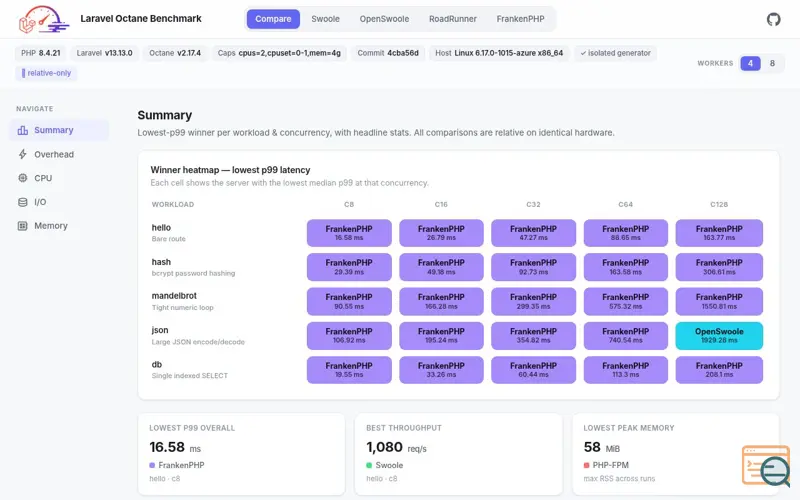
Task: Click the Commit 4cba56d chip
Action: pyautogui.click(x=388, y=53)
